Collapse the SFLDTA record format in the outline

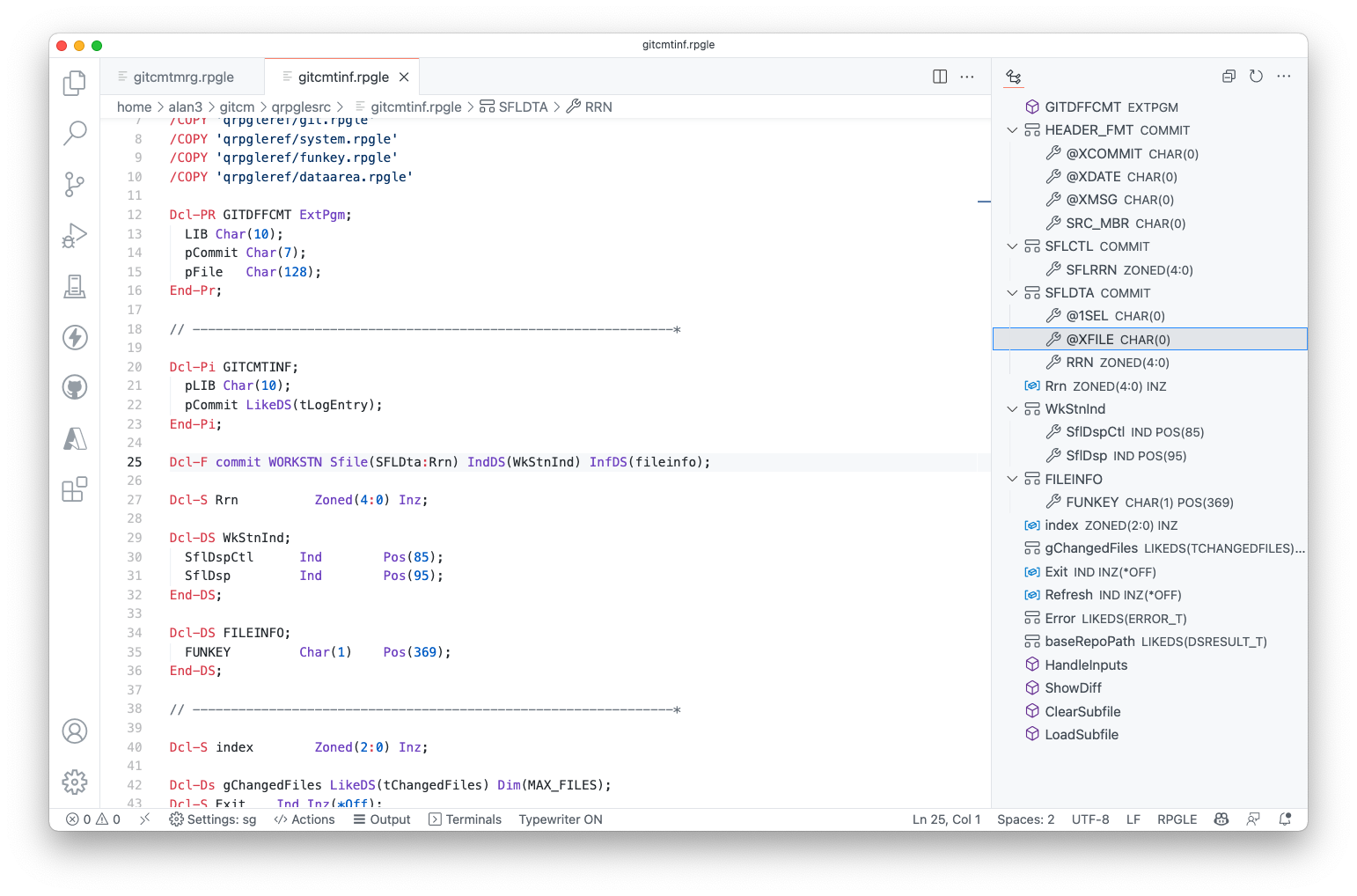(1012, 292)
